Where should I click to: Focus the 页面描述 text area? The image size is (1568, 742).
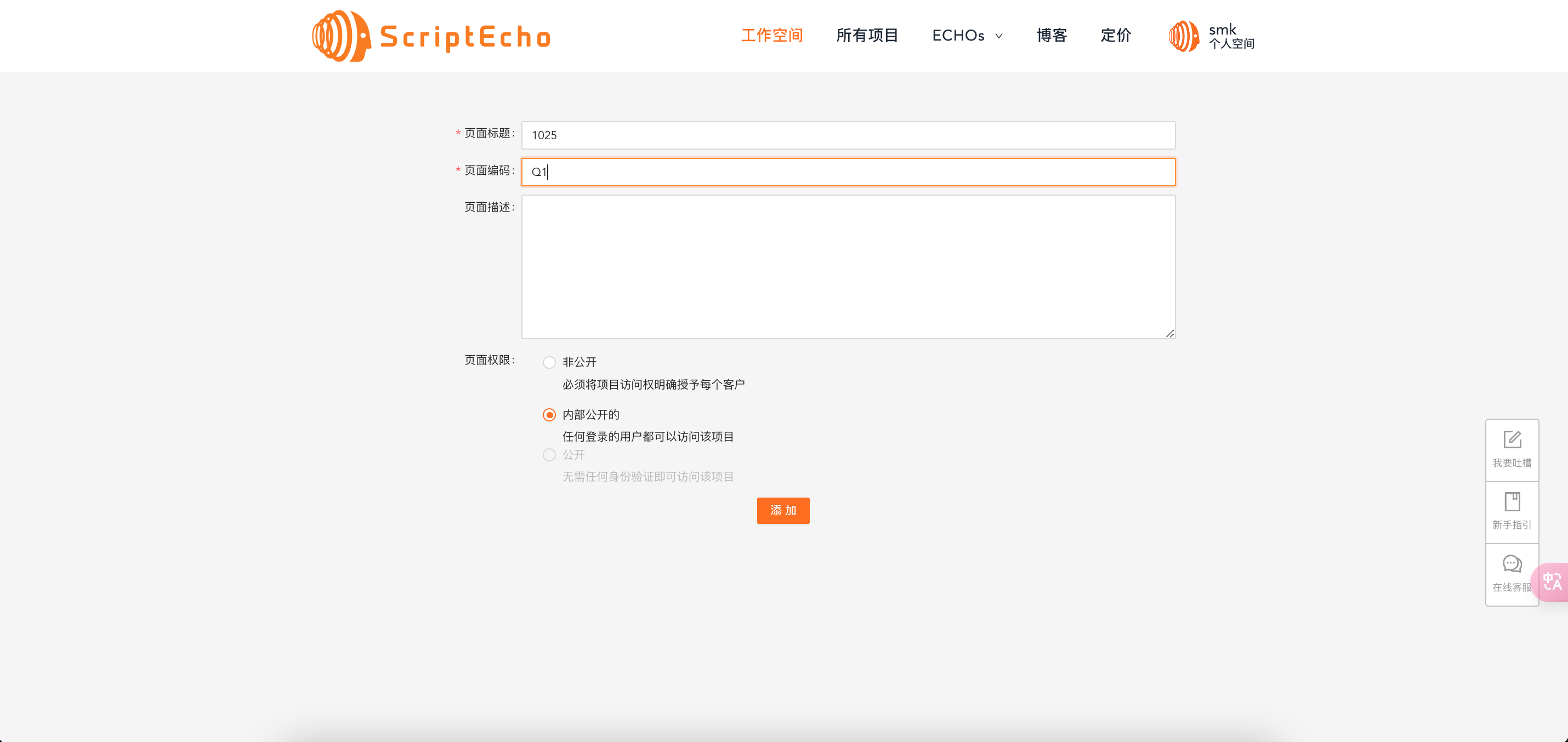848,266
